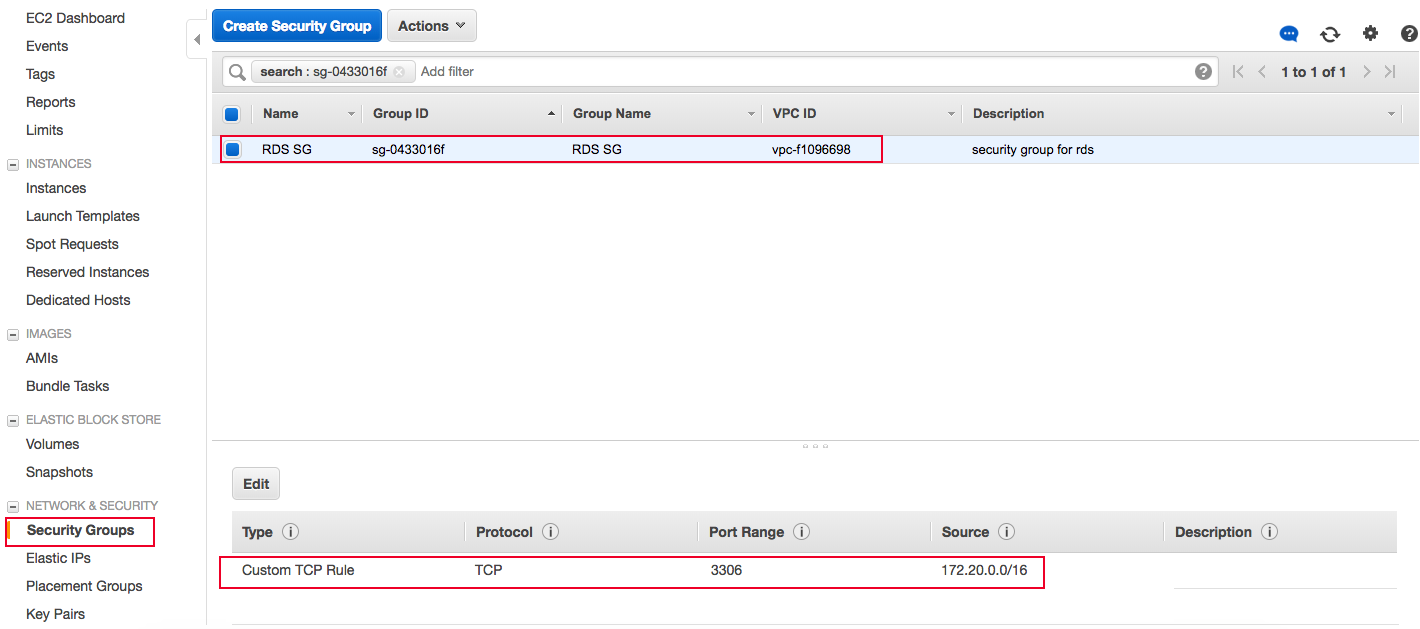Click the search magnifier icon

pos(236,71)
